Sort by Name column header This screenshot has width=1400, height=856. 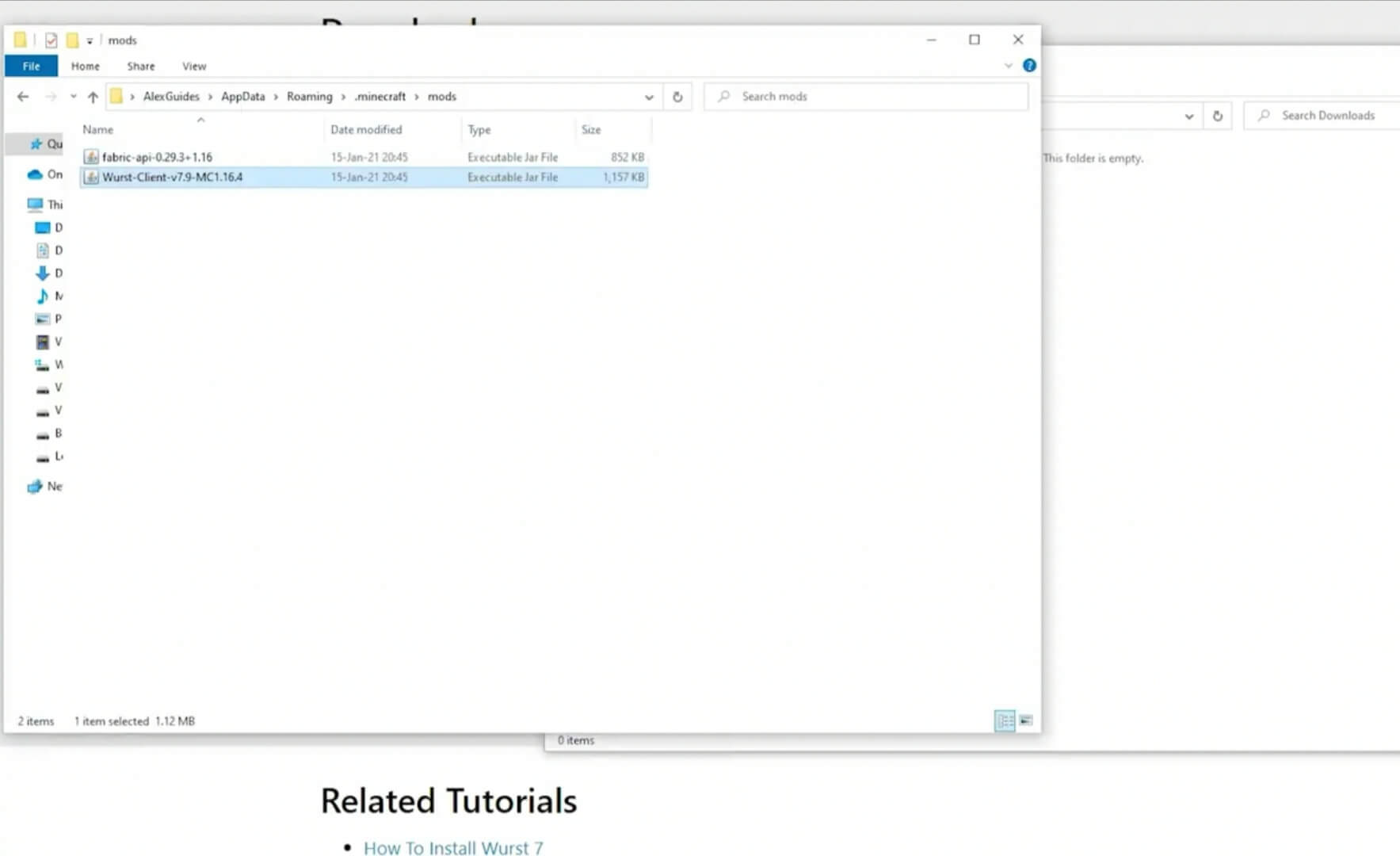tap(98, 129)
